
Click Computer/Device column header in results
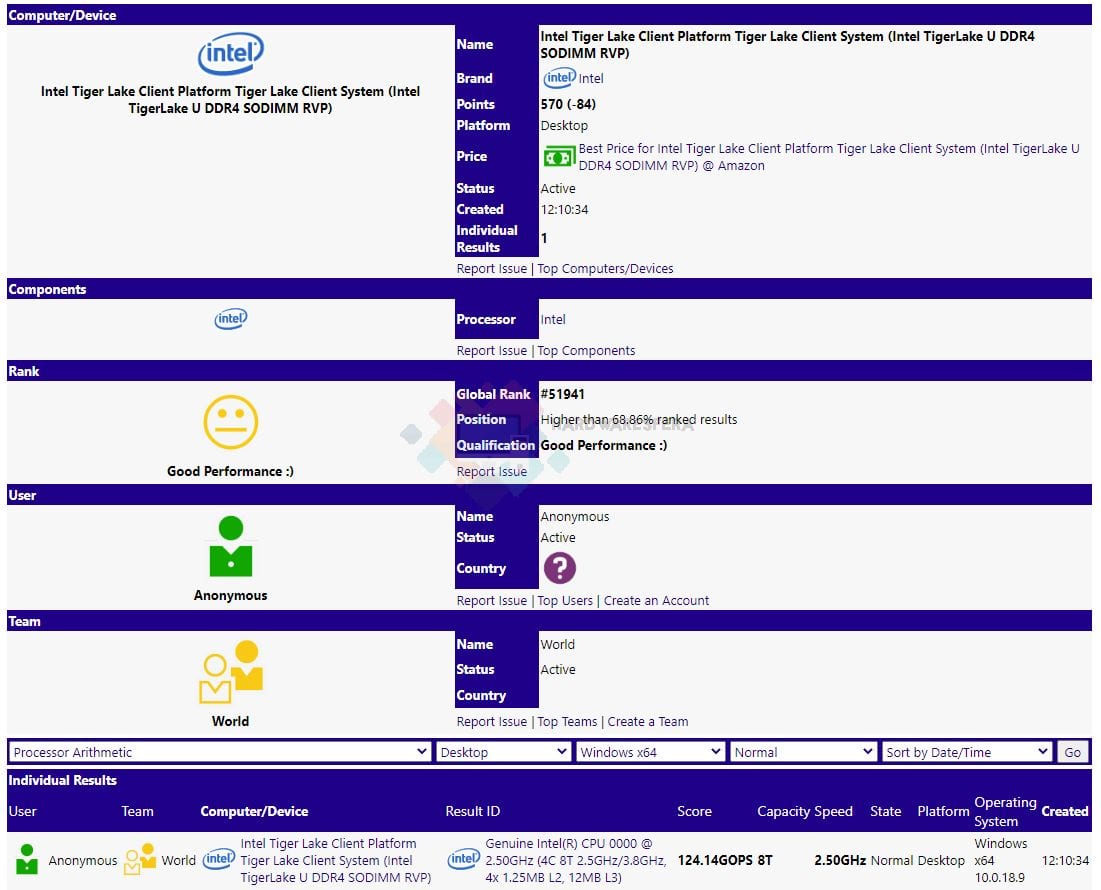254,811
